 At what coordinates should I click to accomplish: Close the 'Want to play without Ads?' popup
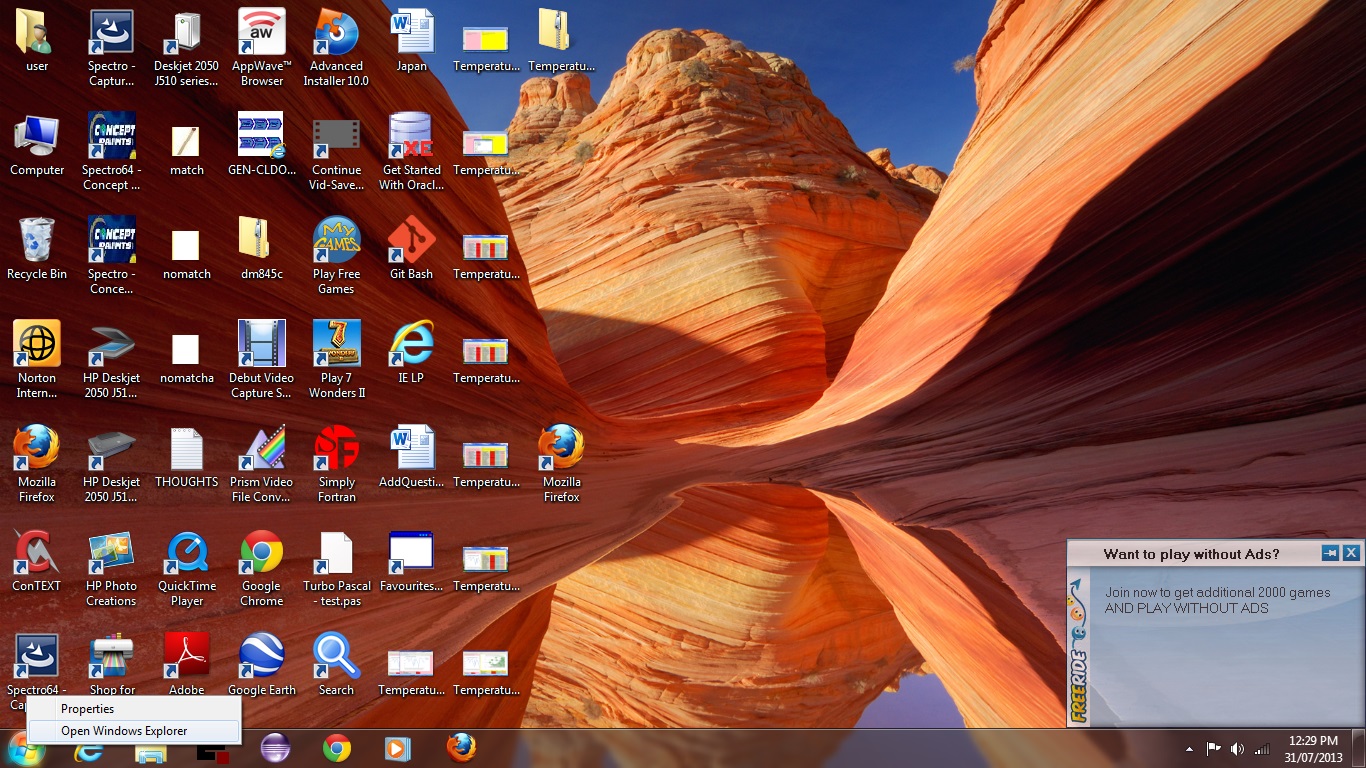[1351, 553]
